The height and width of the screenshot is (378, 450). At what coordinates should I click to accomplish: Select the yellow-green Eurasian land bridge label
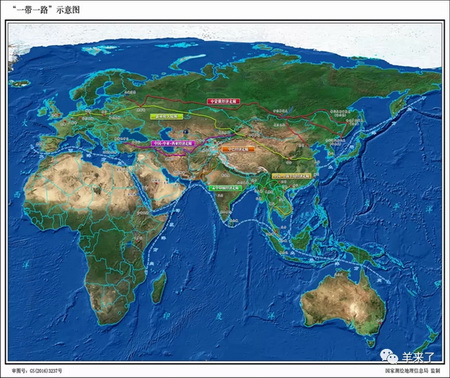[167, 117]
